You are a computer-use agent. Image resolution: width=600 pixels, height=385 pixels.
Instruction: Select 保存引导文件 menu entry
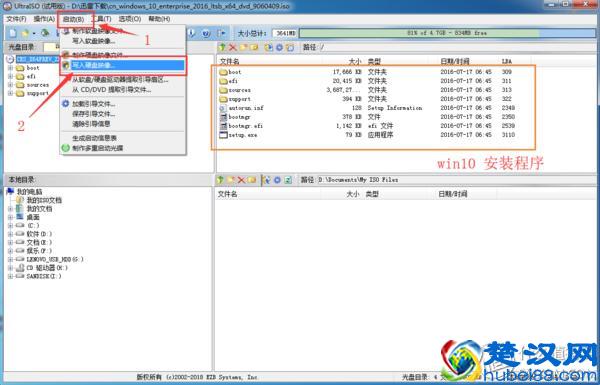[x=123, y=114]
